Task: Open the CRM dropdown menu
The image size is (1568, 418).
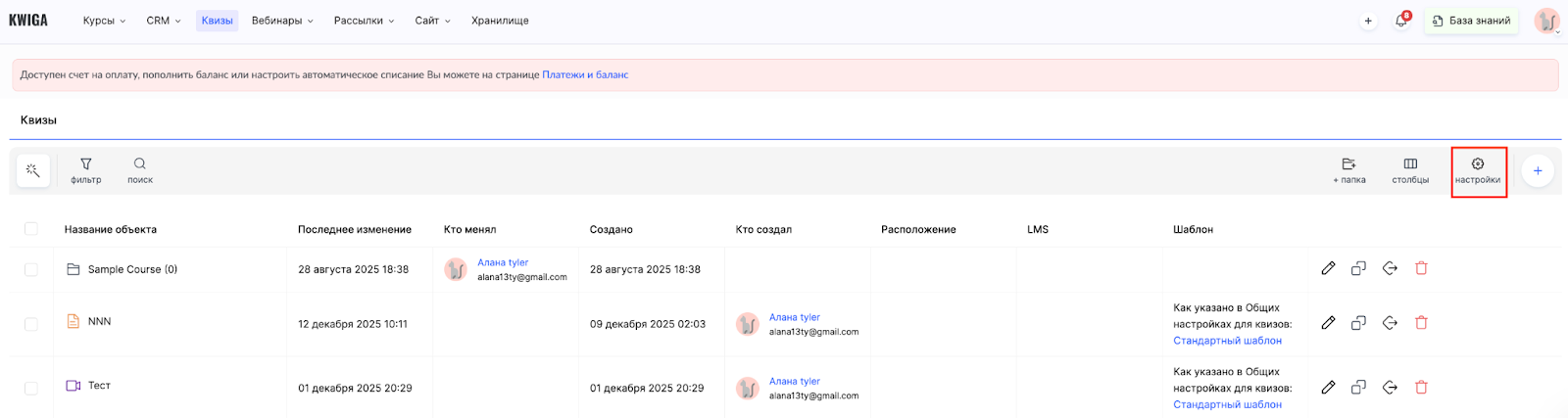Action: click(163, 21)
